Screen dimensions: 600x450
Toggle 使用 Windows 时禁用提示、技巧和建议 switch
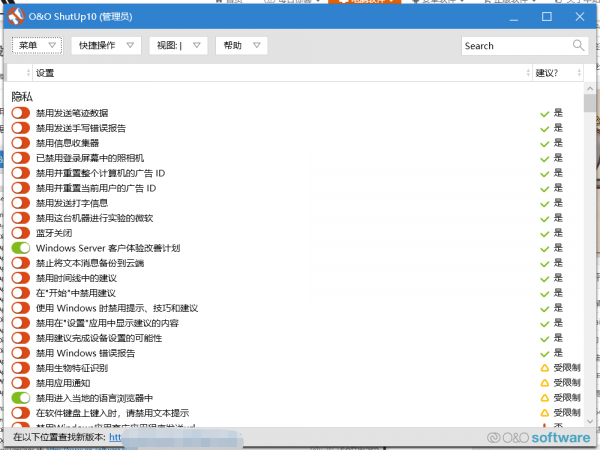pyautogui.click(x=21, y=308)
